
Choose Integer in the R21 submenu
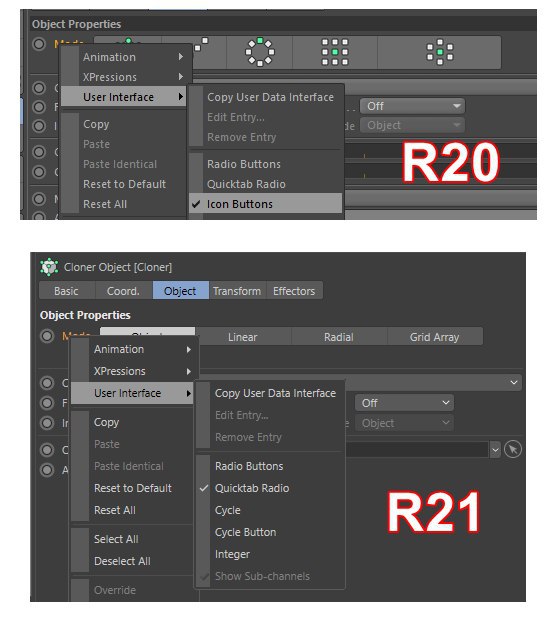point(270,554)
